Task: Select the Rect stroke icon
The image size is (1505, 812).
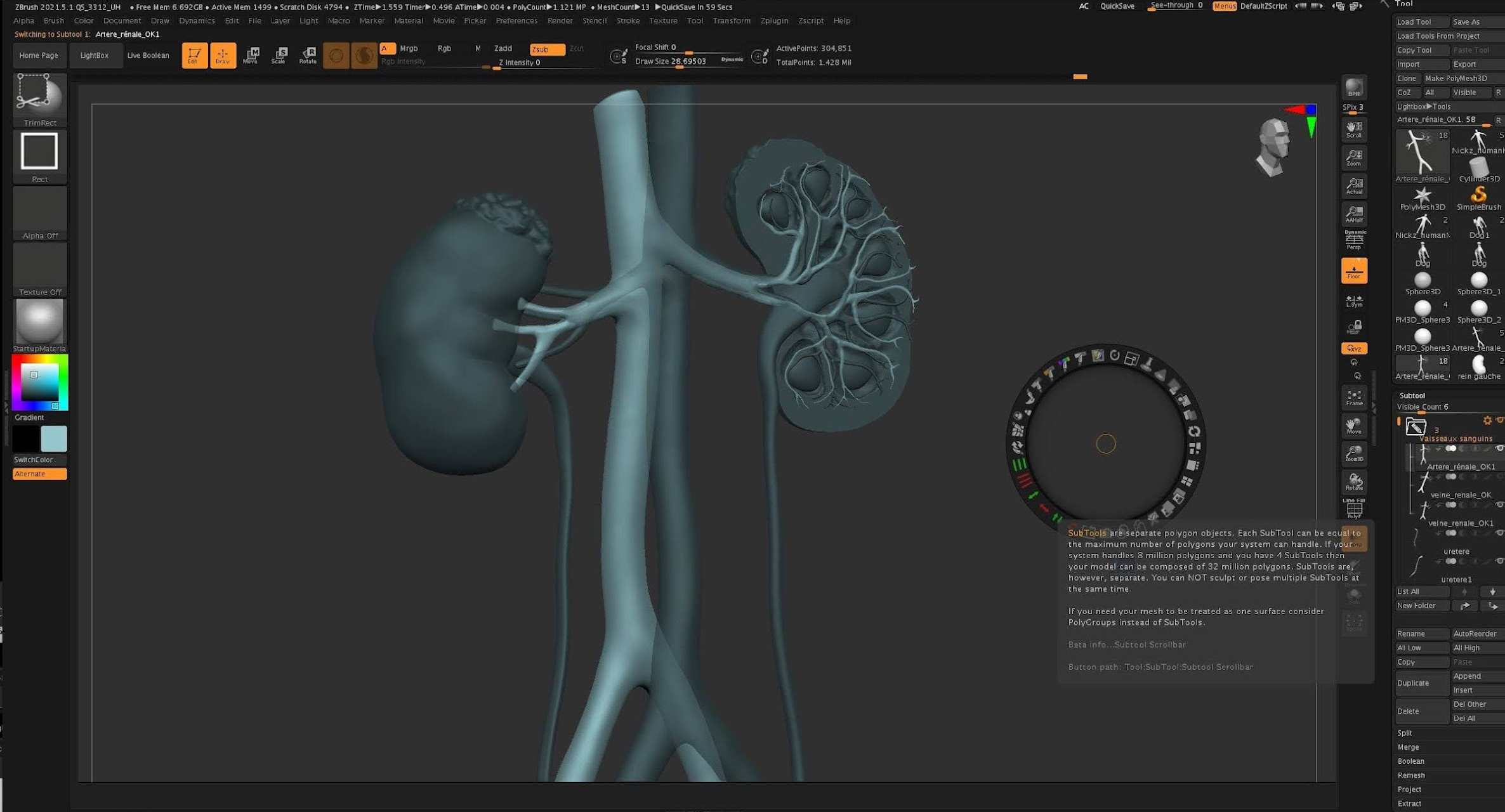Action: pos(39,152)
